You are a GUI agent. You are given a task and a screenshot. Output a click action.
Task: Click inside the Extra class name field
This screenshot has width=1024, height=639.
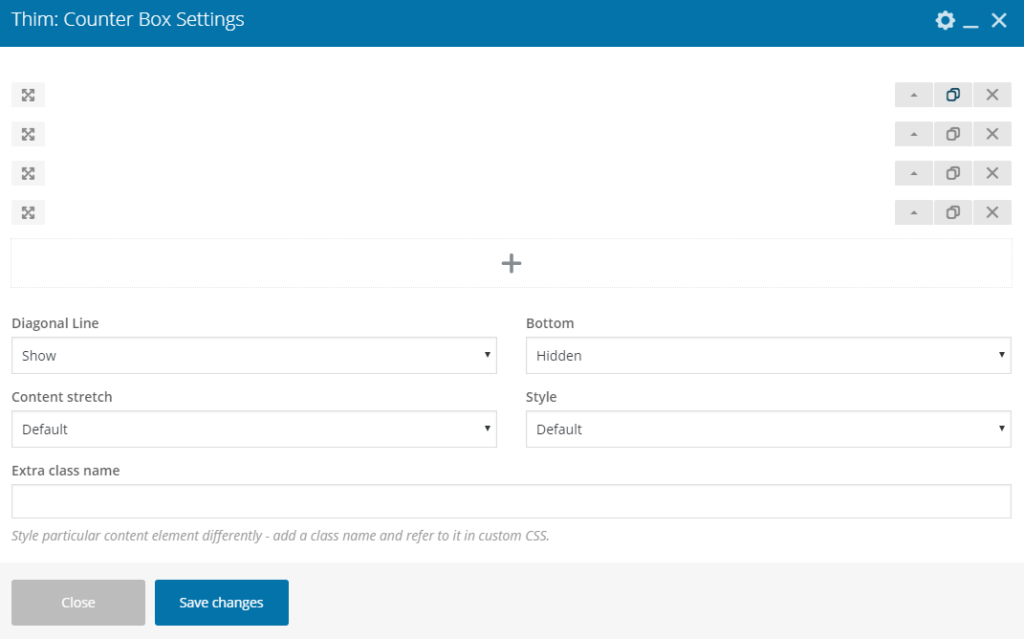coord(511,501)
